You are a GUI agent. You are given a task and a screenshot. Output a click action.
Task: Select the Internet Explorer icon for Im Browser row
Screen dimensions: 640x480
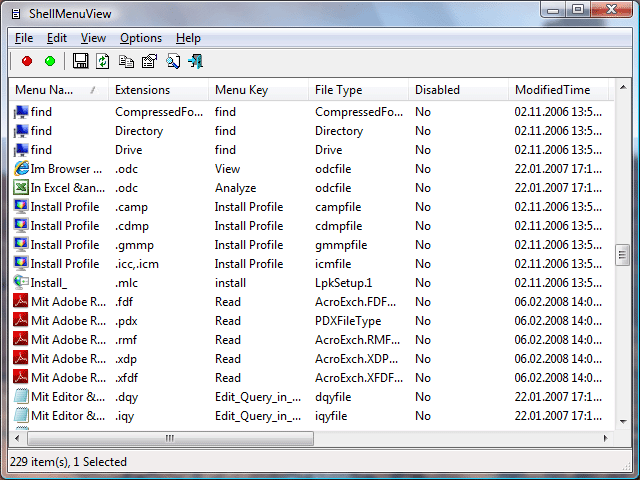pyautogui.click(x=21, y=169)
